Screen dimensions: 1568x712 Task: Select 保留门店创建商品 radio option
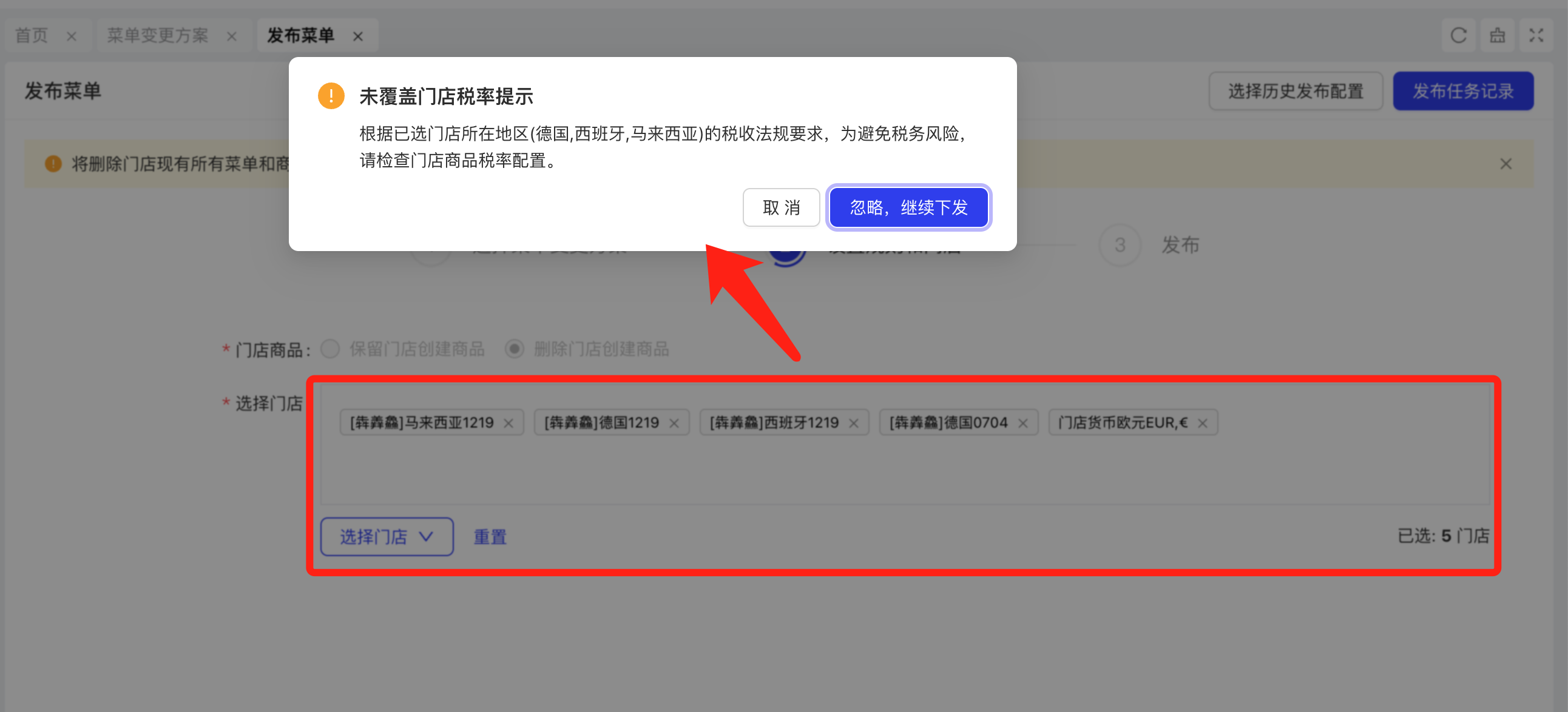pyautogui.click(x=331, y=349)
